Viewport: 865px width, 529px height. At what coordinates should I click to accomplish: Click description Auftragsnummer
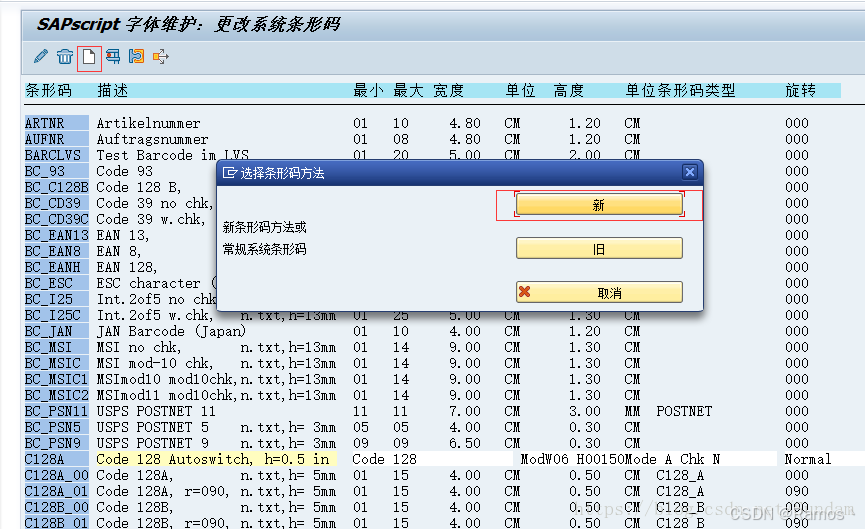click(x=152, y=138)
